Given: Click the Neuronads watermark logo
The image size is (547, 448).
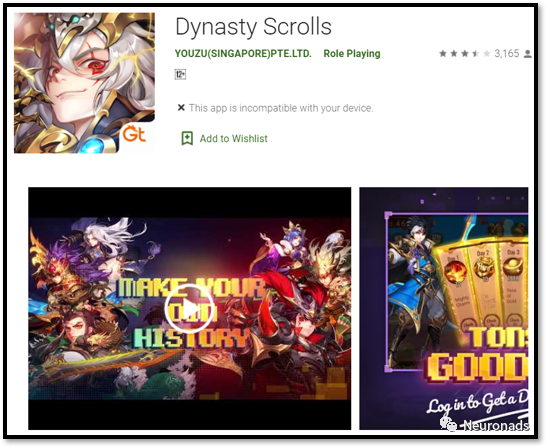Looking at the screenshot, I should (x=485, y=425).
